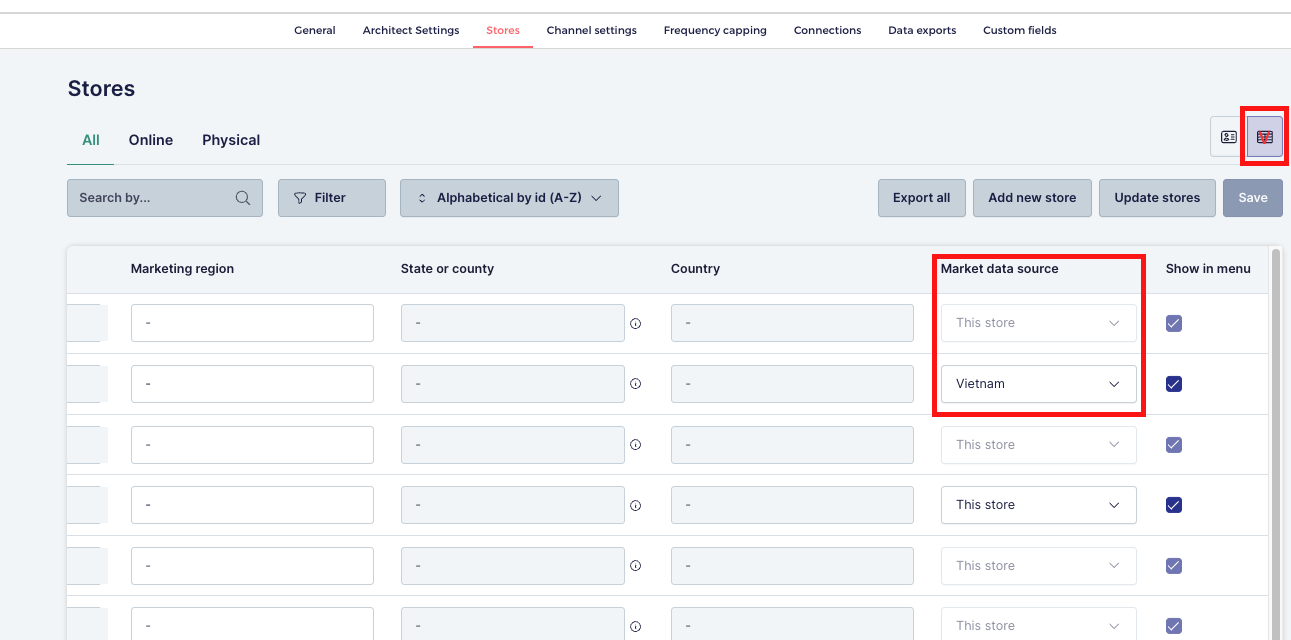Open the greyed This store dropdown in the third row
This screenshot has width=1291, height=640.
(x=1039, y=445)
